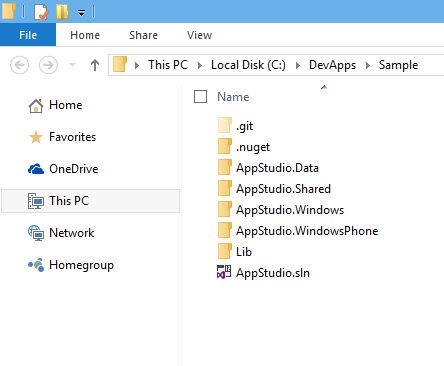The width and height of the screenshot is (444, 366).
Task: Switch to the View ribbon tab
Action: click(199, 35)
